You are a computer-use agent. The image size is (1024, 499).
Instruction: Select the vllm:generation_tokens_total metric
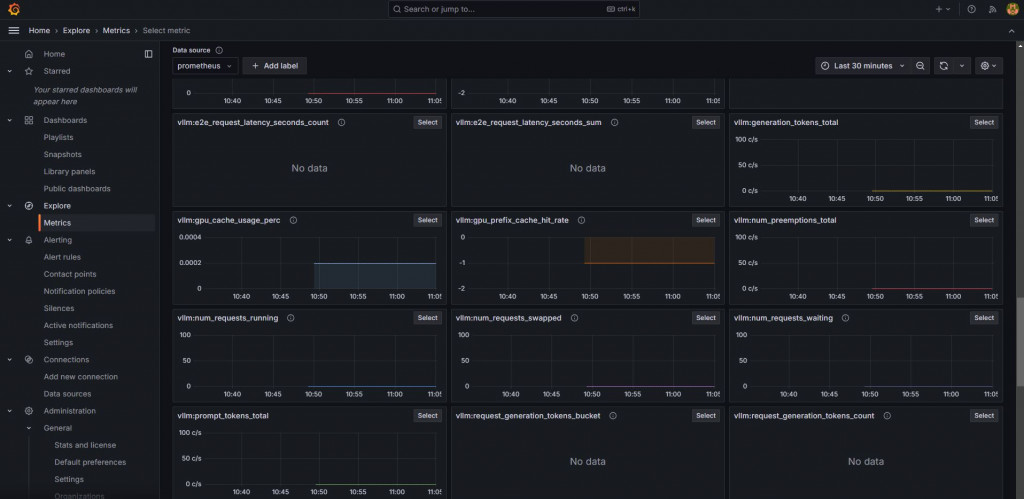coord(984,123)
